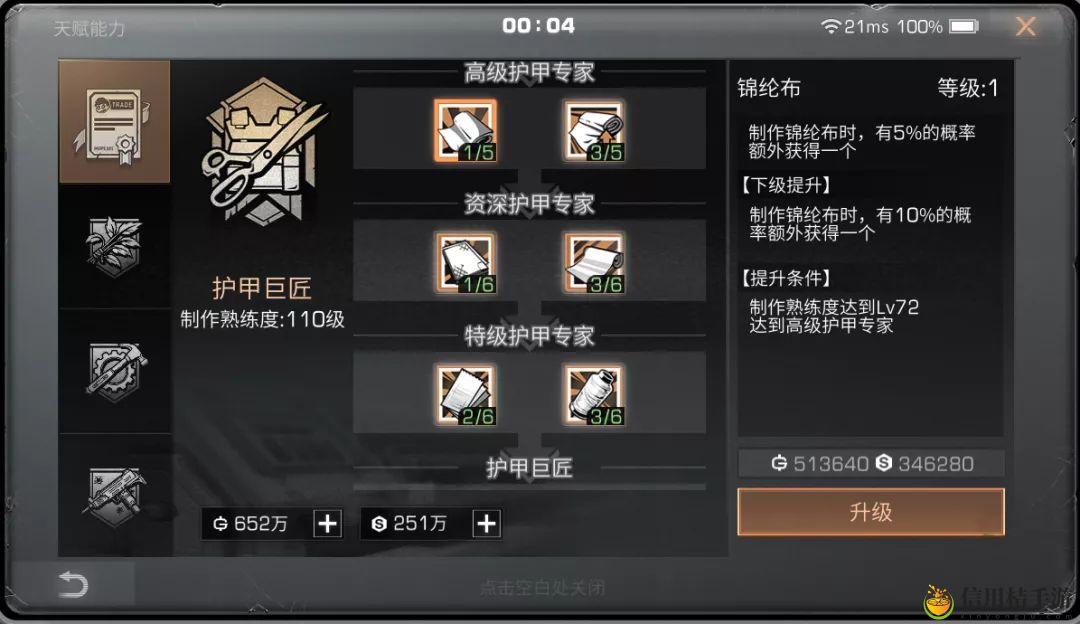Screen dimensions: 1080x624
Task: Pick the skill icon labeled 1/6
Action: coord(466,262)
